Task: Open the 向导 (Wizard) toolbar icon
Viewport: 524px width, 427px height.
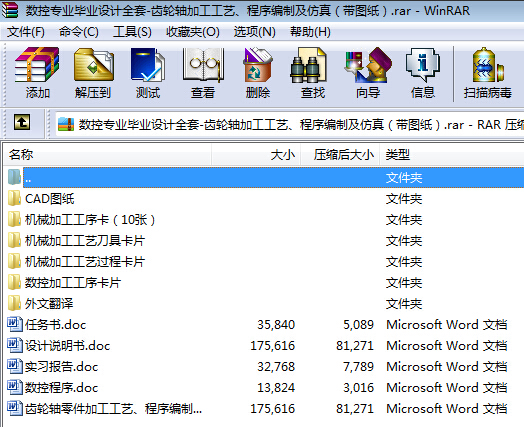Action: point(368,65)
